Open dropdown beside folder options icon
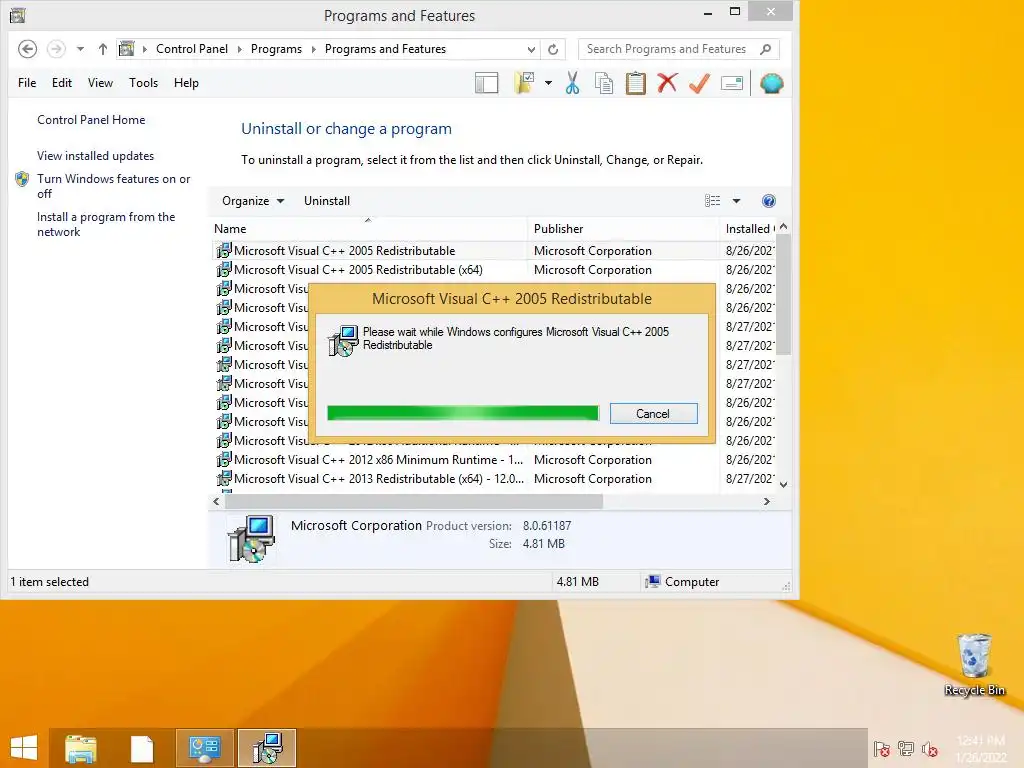 tap(549, 84)
